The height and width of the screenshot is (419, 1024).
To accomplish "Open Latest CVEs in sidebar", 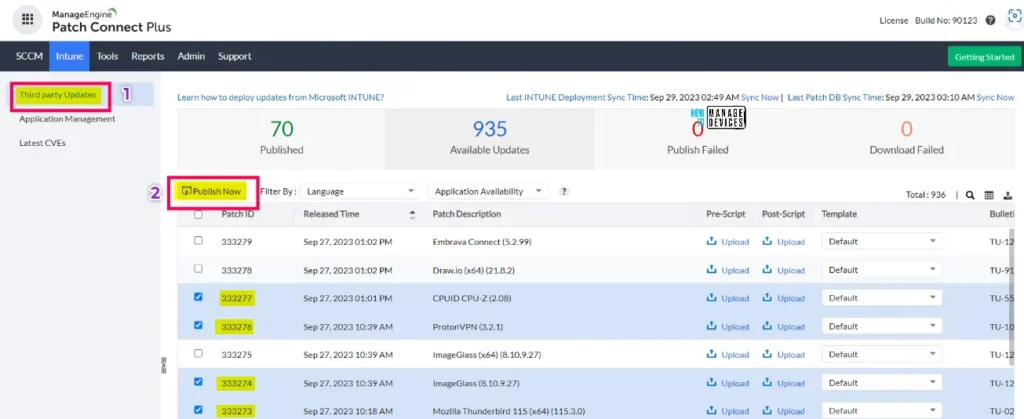I will click(x=42, y=143).
